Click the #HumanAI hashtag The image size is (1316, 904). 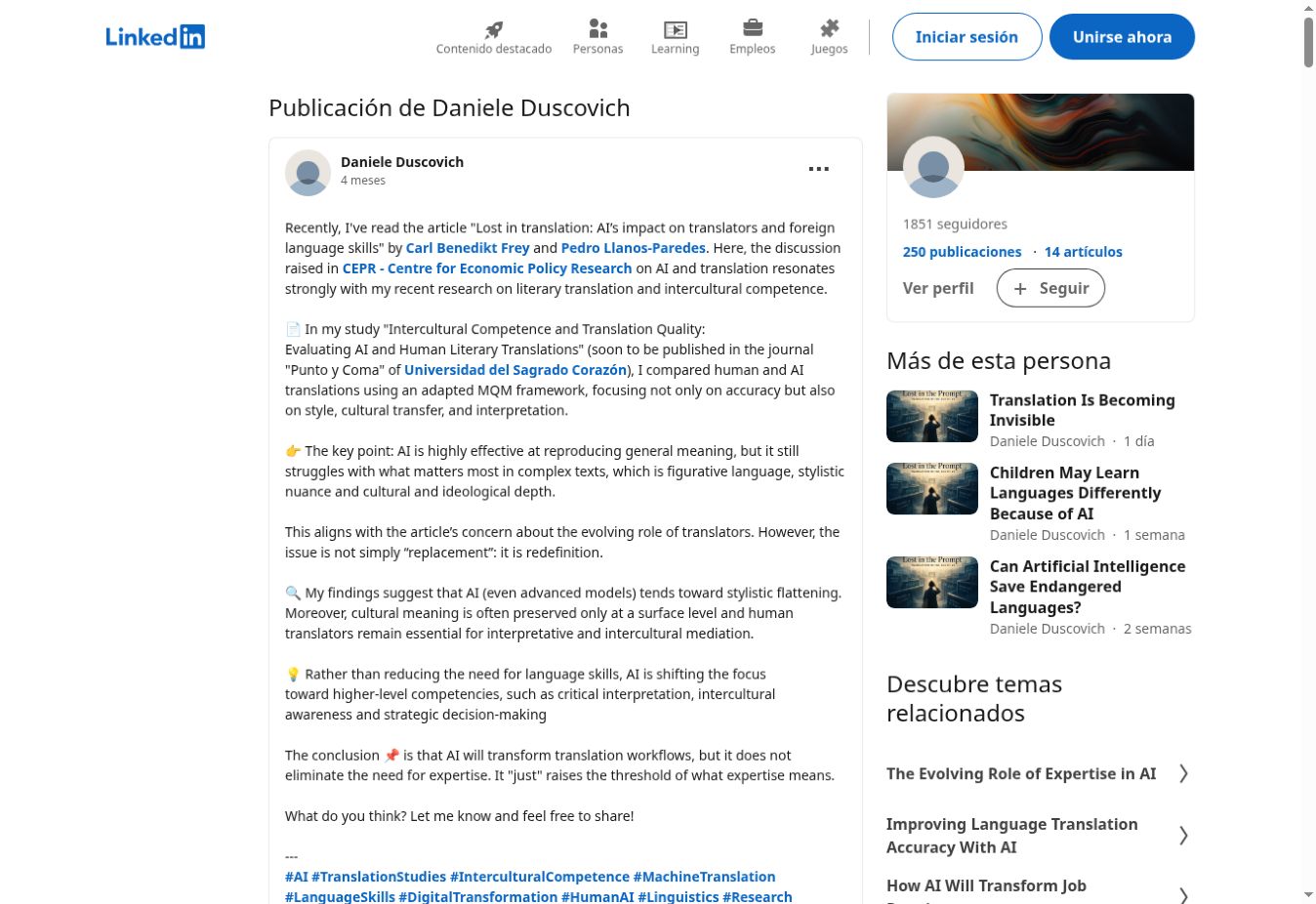[x=597, y=896]
